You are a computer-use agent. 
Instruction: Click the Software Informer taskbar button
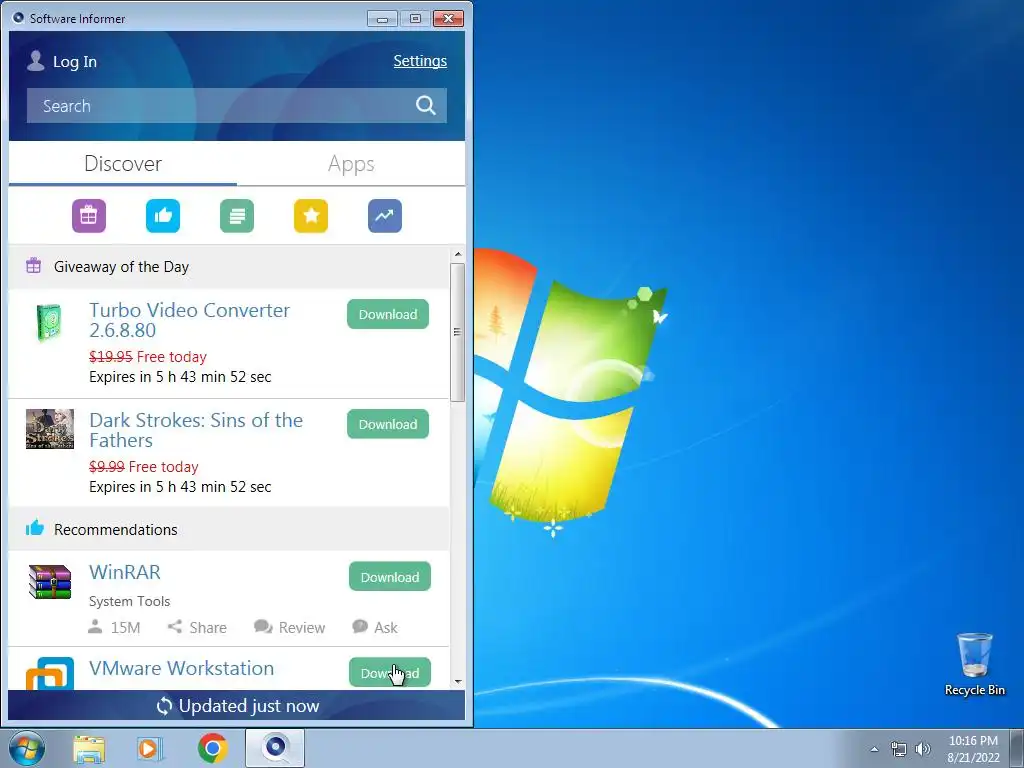click(275, 748)
